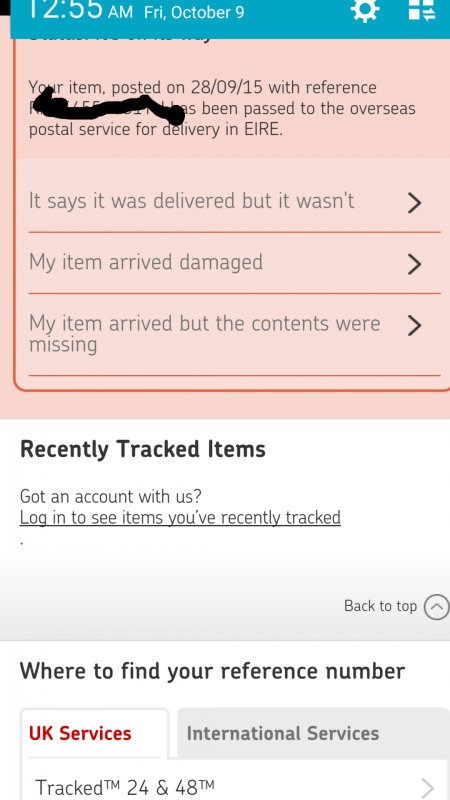Viewport: 450px width, 800px height.
Task: Expand chevron for contents were missing
Action: [414, 326]
